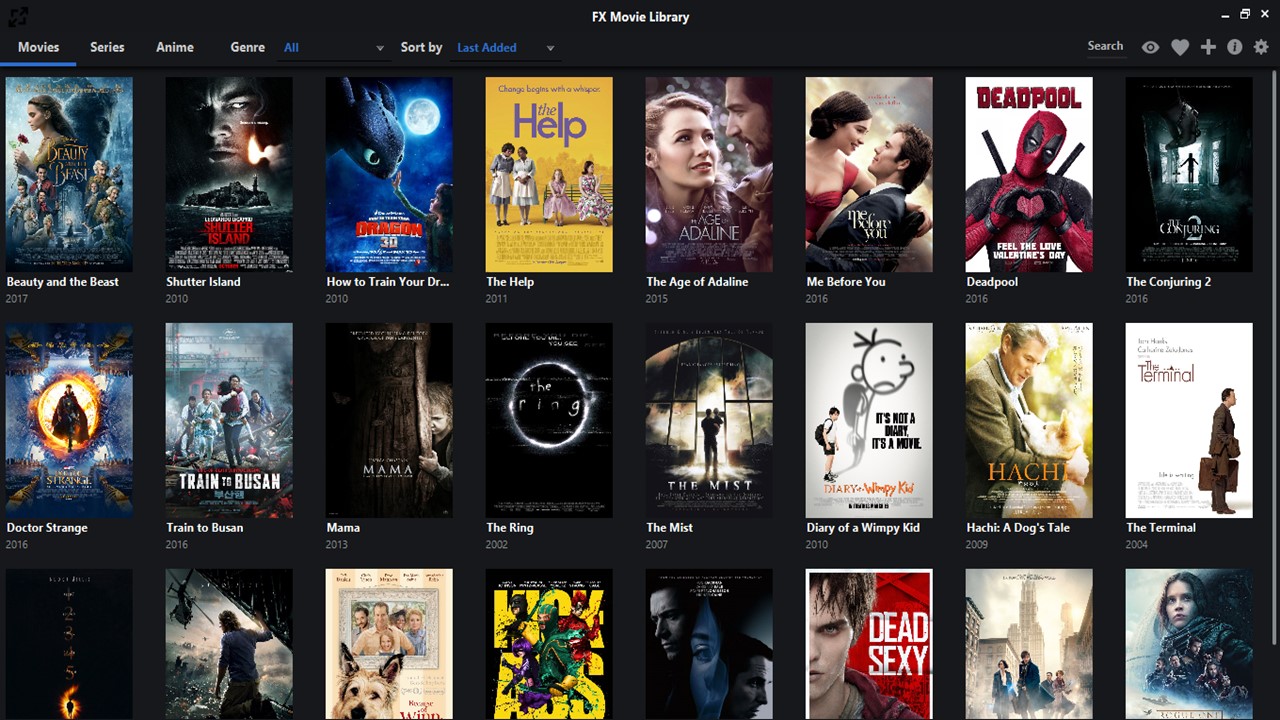Click "The Conjuring 2" title text
Screen dimensions: 1280x720
pos(1168,282)
